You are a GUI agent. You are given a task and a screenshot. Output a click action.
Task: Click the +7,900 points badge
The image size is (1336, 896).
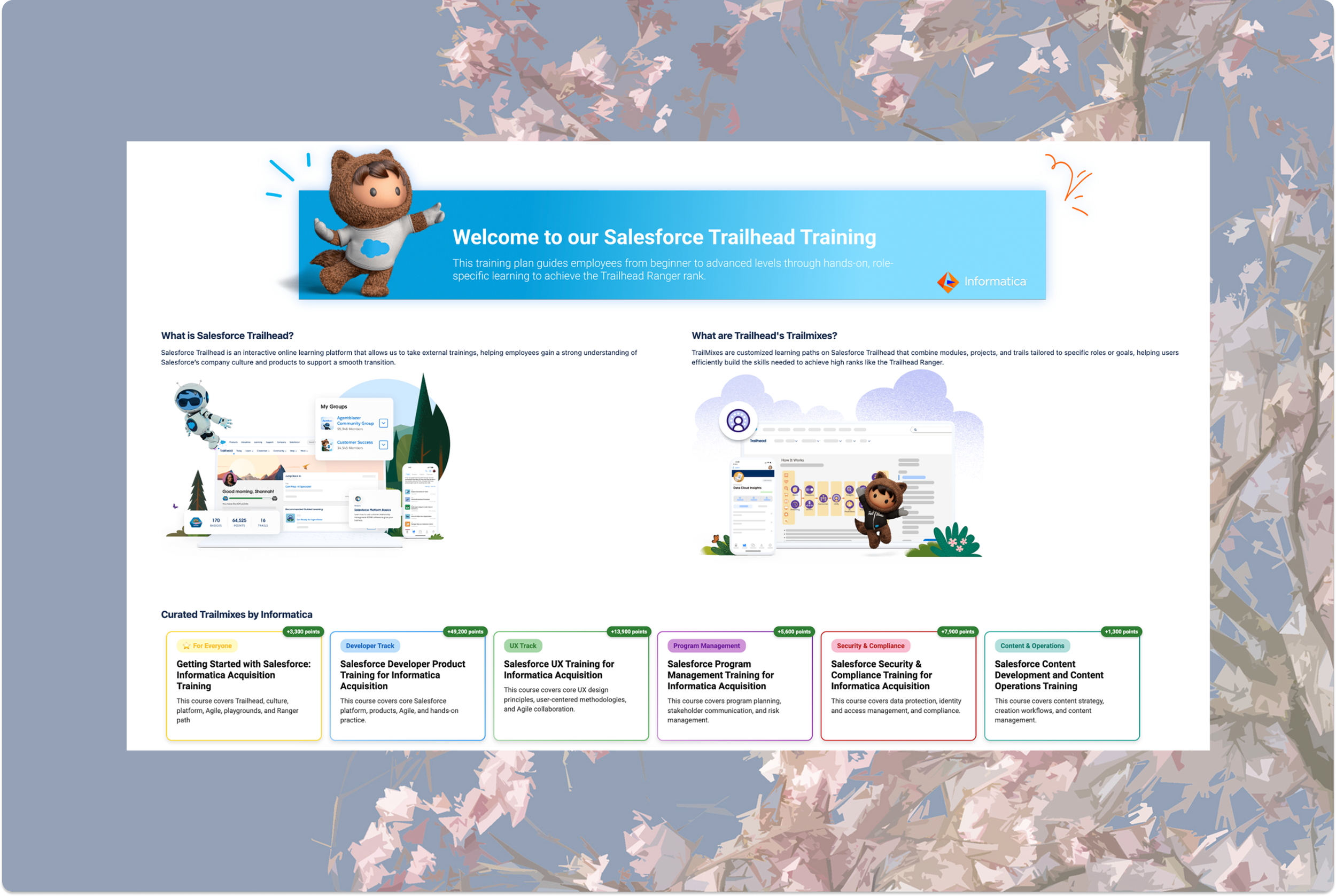point(957,632)
